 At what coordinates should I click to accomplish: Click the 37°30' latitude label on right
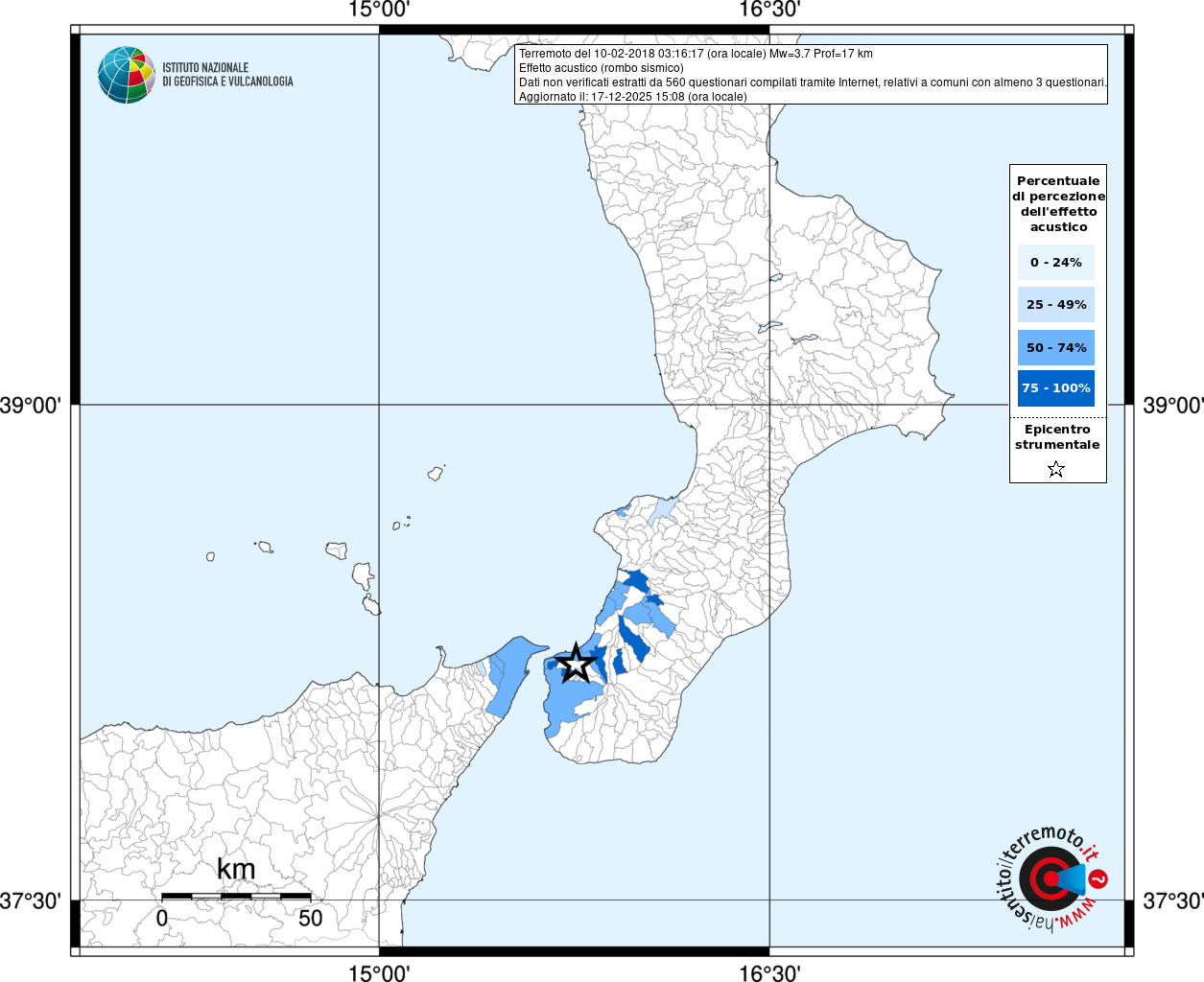[x=1172, y=900]
